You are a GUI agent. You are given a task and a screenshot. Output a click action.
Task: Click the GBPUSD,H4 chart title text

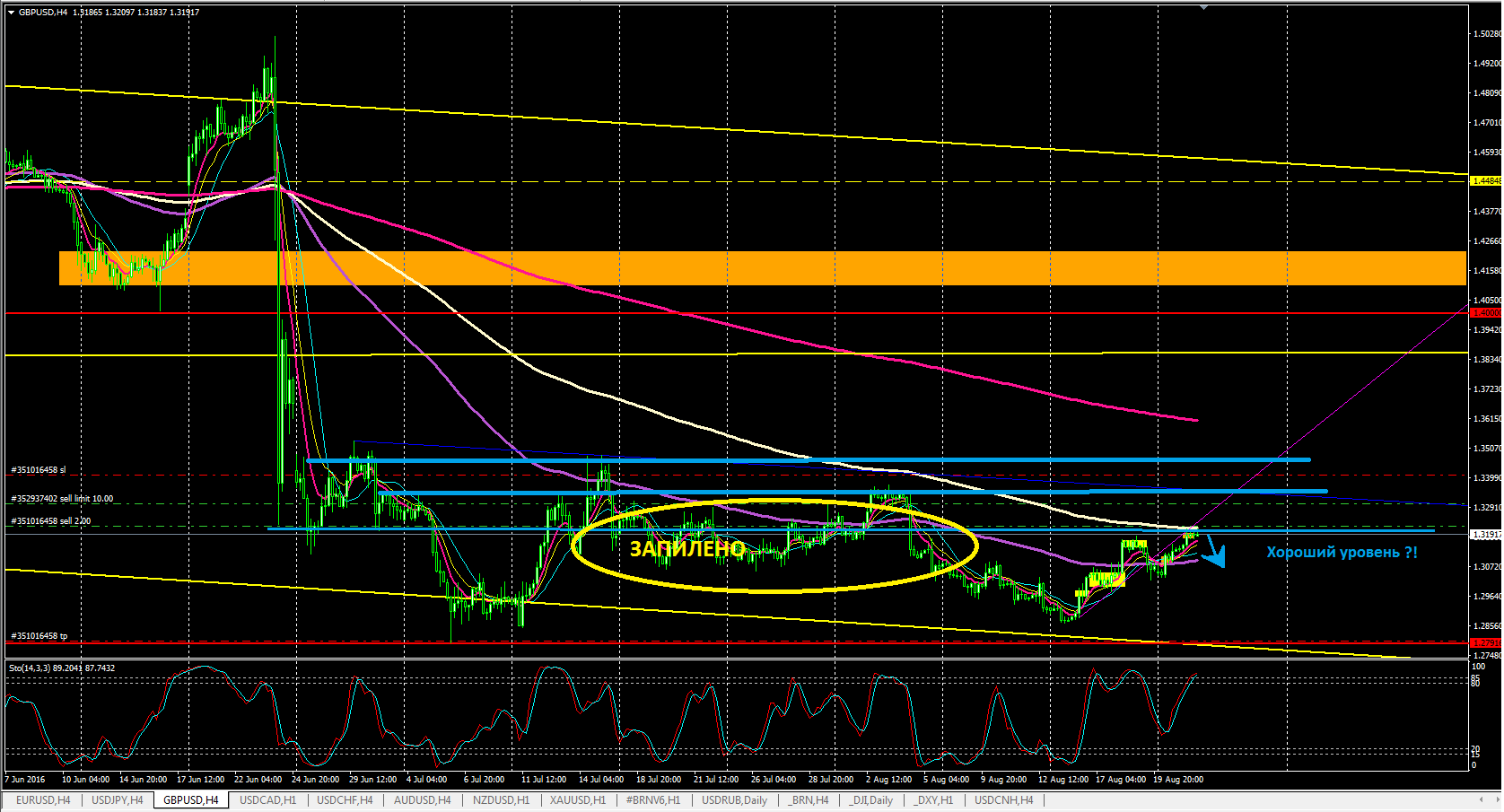coord(43,13)
